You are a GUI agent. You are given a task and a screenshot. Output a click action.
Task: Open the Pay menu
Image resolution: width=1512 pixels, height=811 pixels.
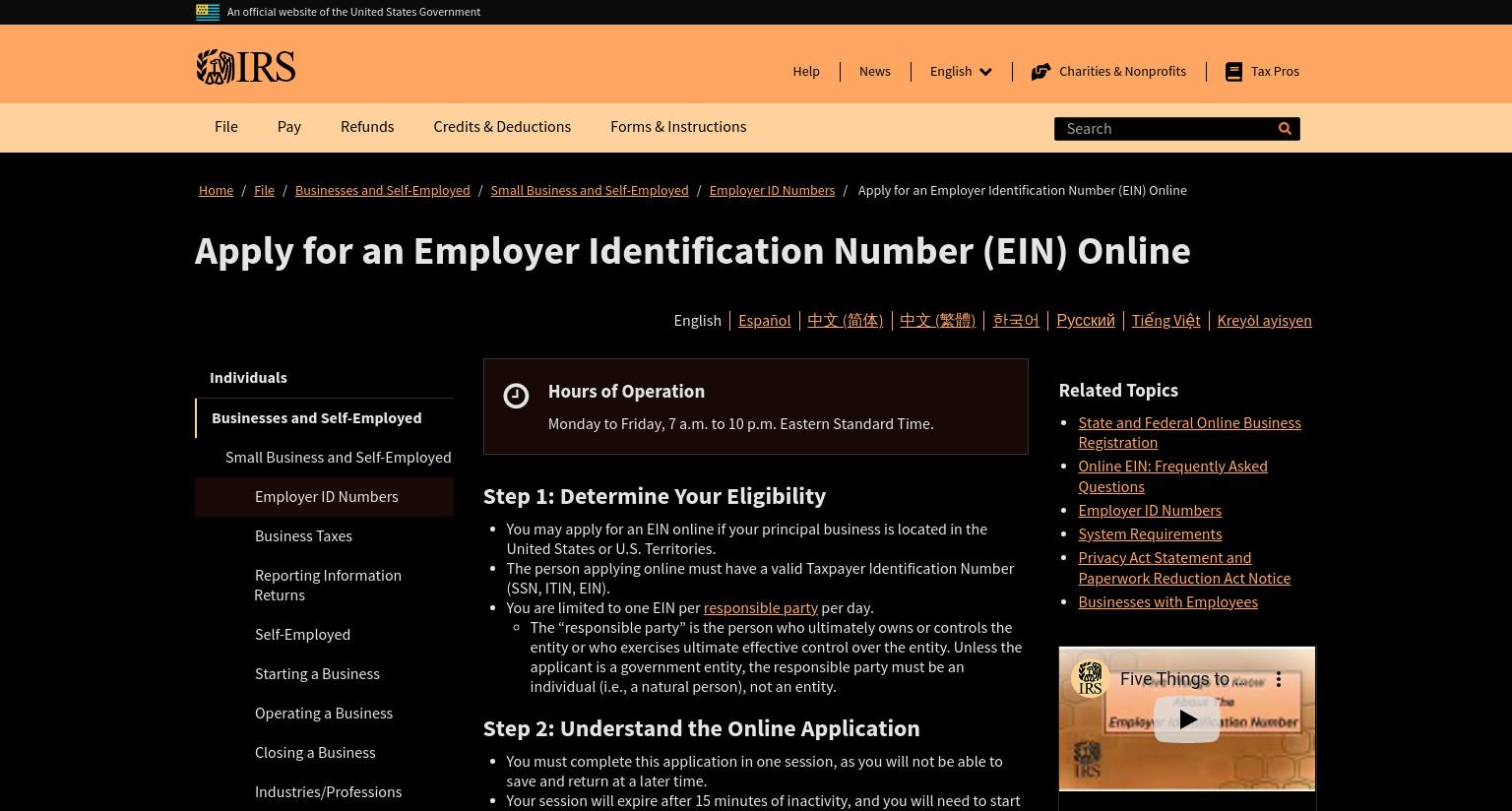[x=289, y=127]
